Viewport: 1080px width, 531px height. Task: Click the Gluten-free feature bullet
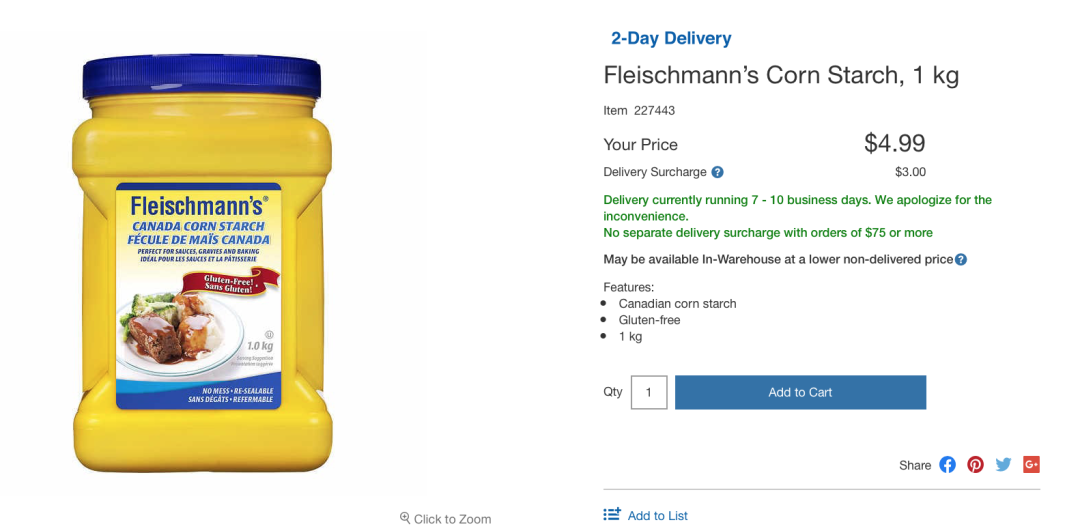649,320
